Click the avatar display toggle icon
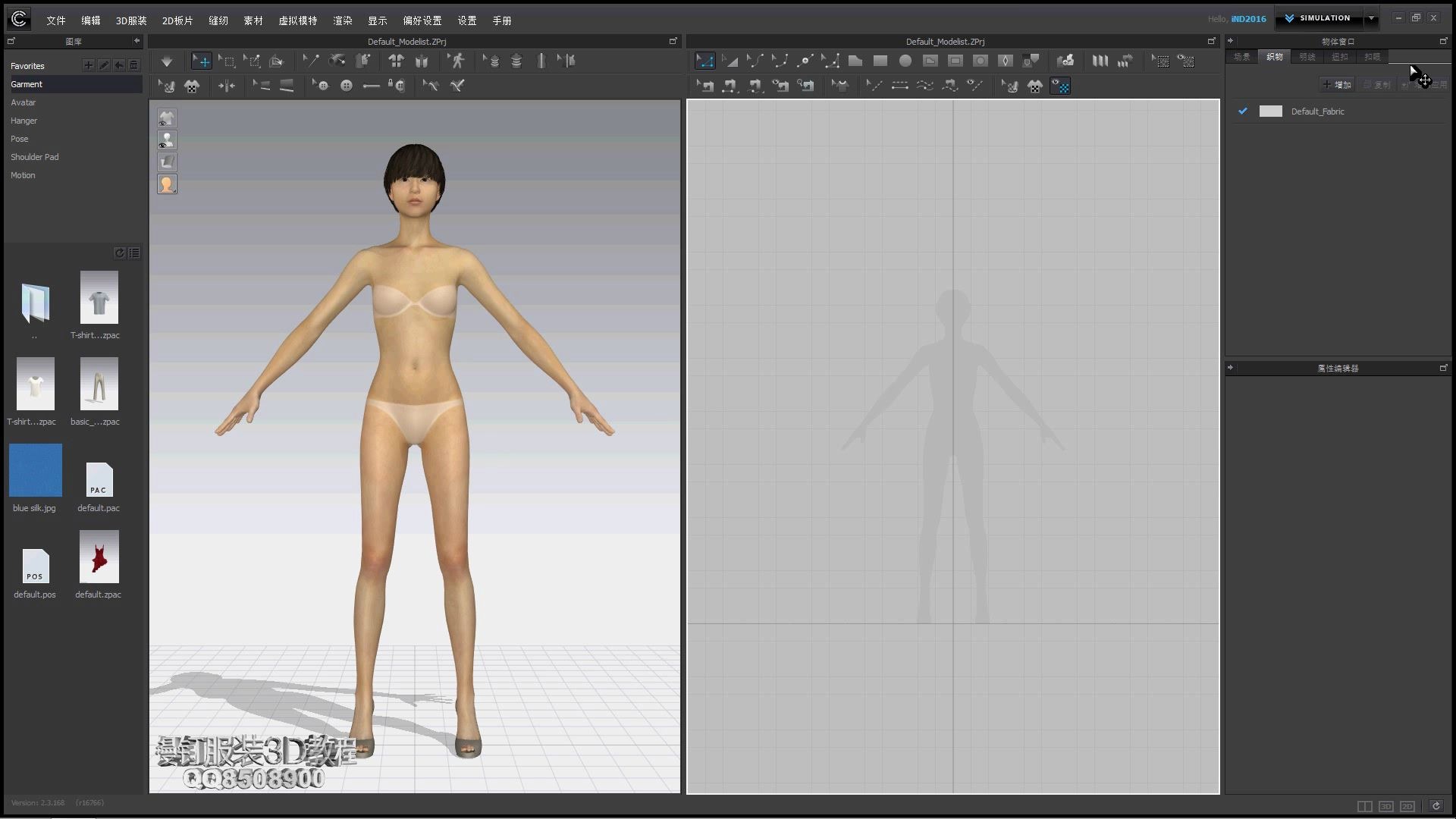The height and width of the screenshot is (819, 1456). tap(166, 140)
